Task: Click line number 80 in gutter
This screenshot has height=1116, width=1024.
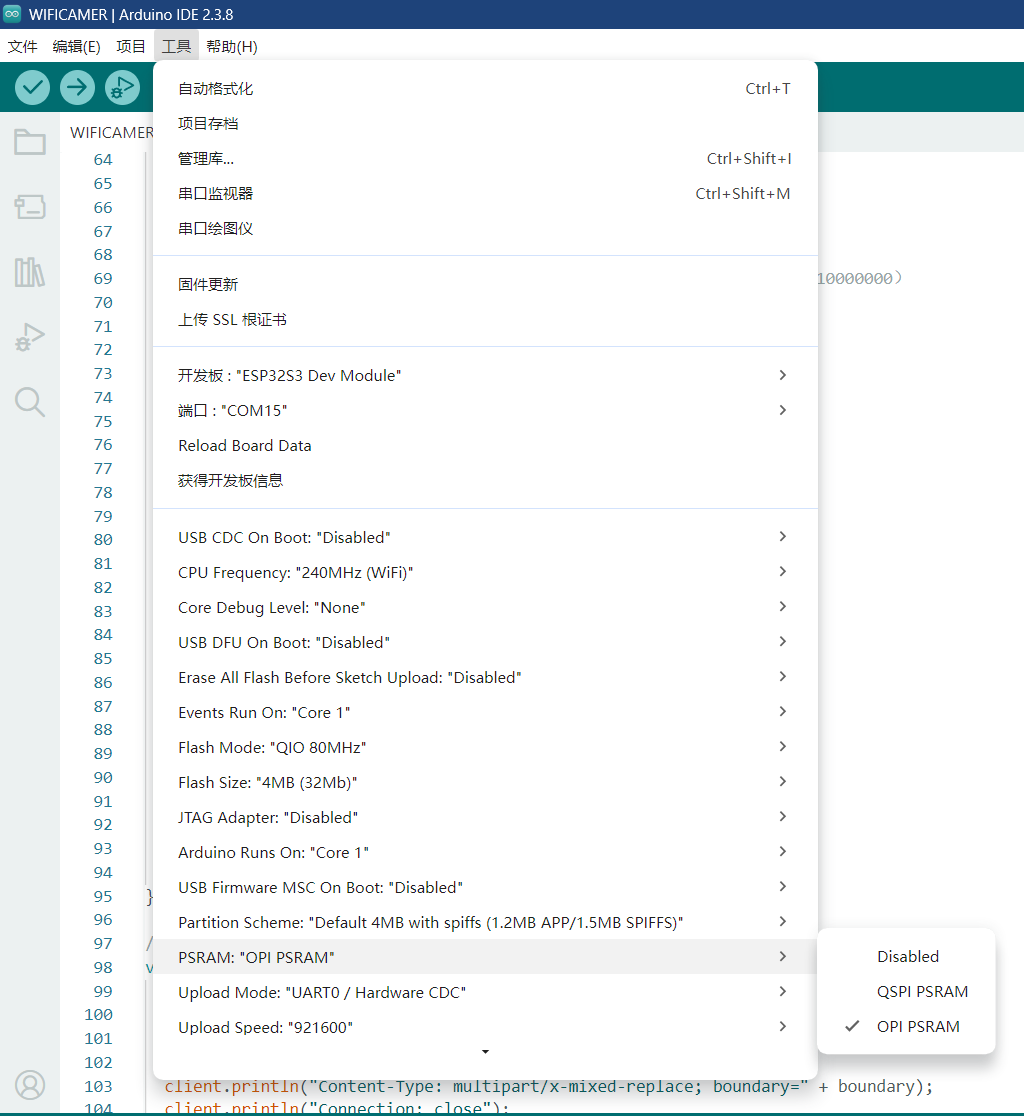Action: [x=103, y=539]
